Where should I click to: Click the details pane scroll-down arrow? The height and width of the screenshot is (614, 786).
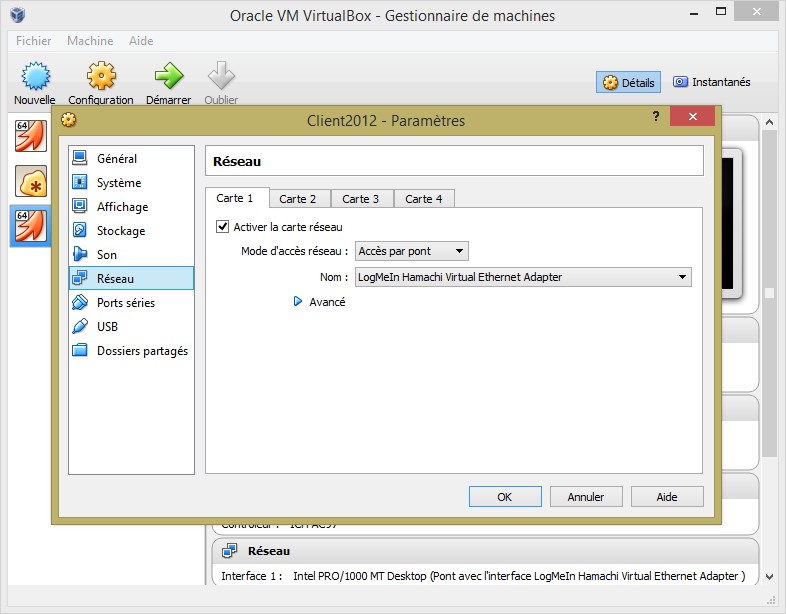(769, 577)
